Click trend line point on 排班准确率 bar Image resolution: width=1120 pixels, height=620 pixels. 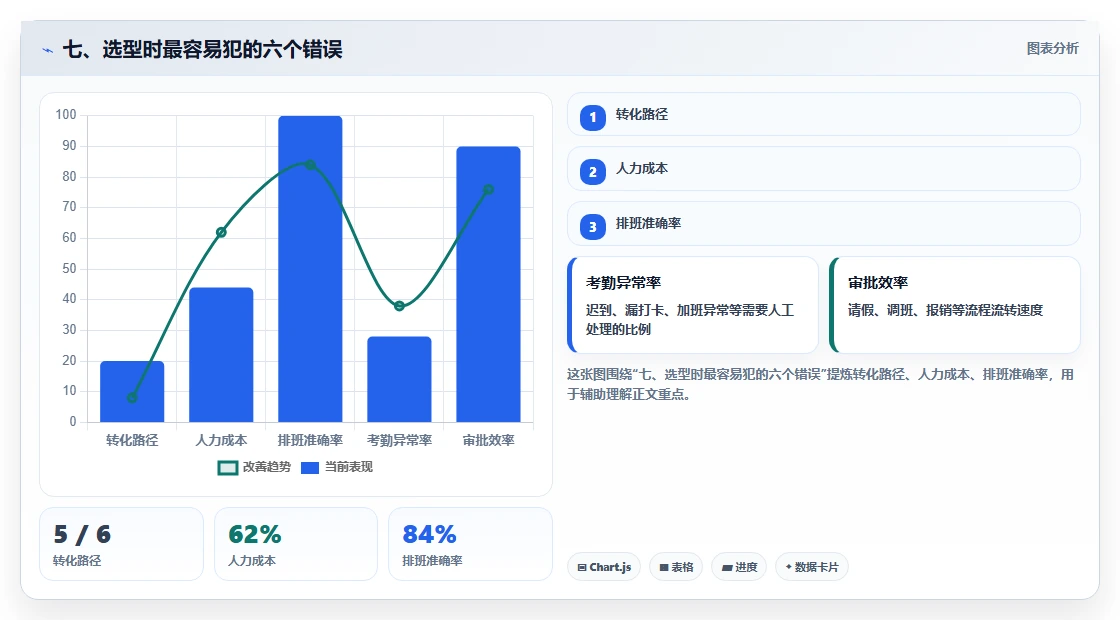pos(310,165)
